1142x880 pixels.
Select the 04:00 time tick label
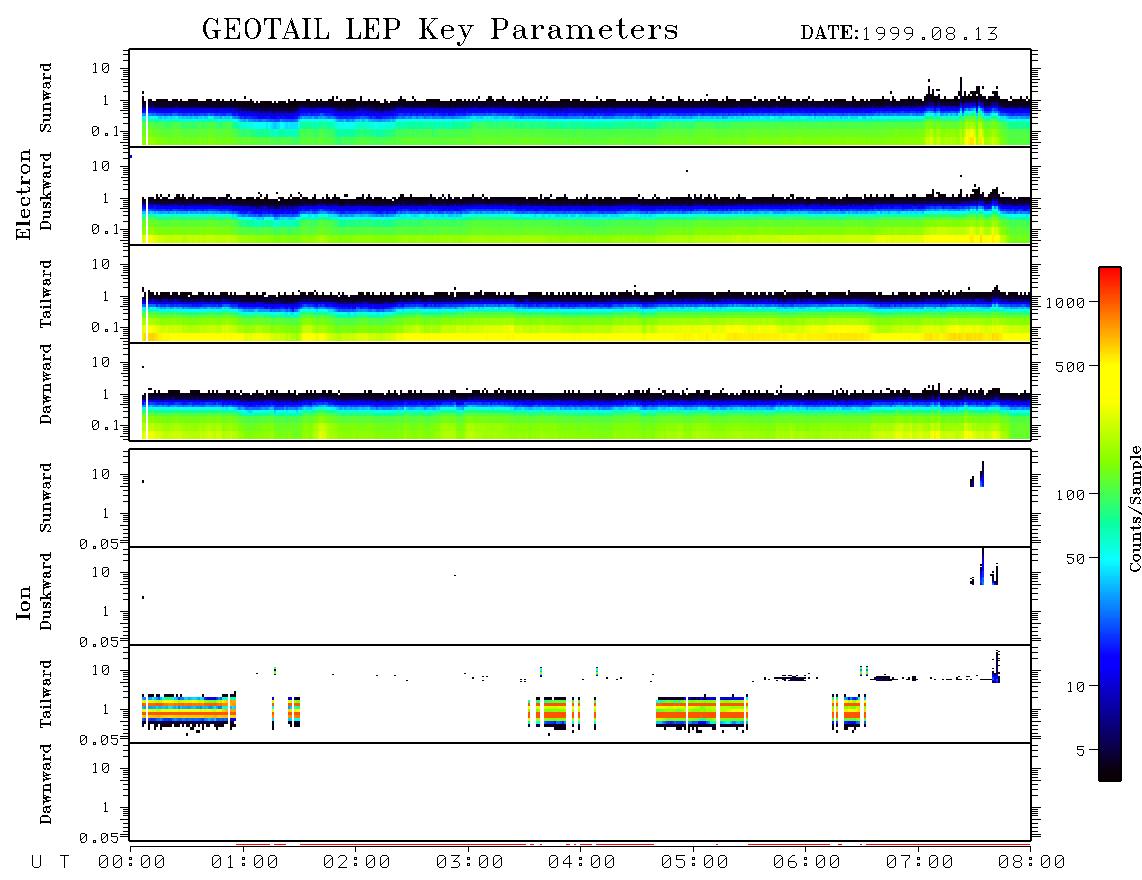tap(582, 863)
